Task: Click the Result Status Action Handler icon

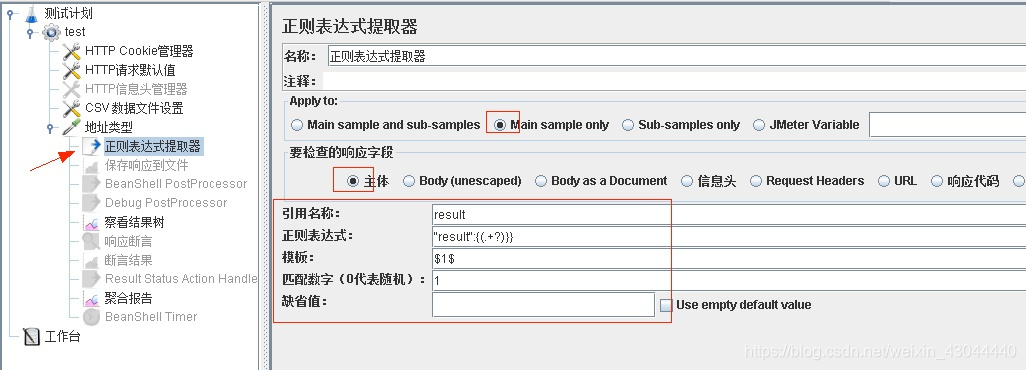Action: point(92,280)
